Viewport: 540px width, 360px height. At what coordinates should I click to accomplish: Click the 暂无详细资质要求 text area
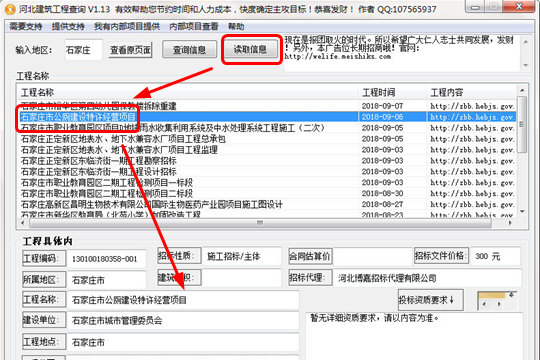(x=414, y=336)
